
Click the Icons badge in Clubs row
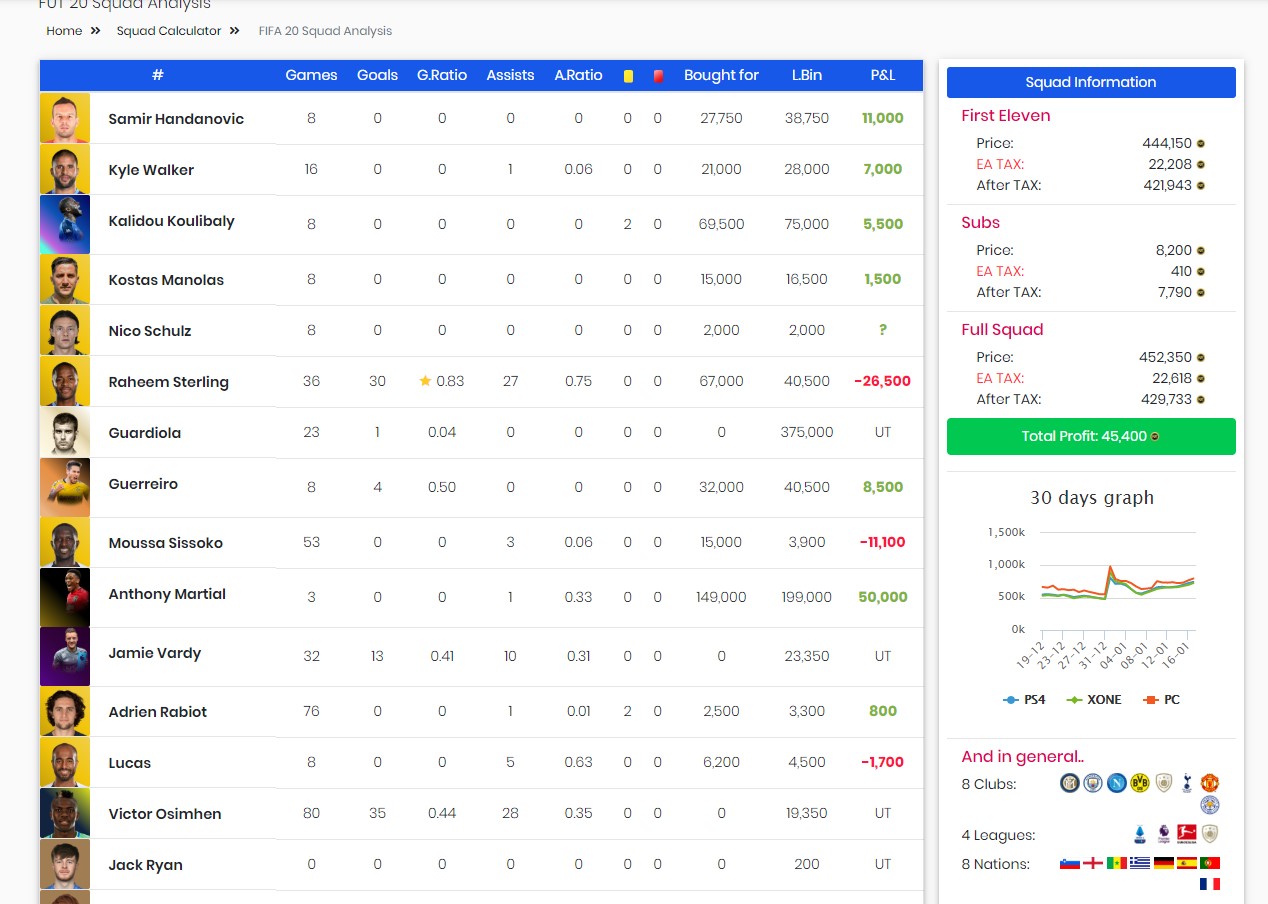pos(1164,783)
